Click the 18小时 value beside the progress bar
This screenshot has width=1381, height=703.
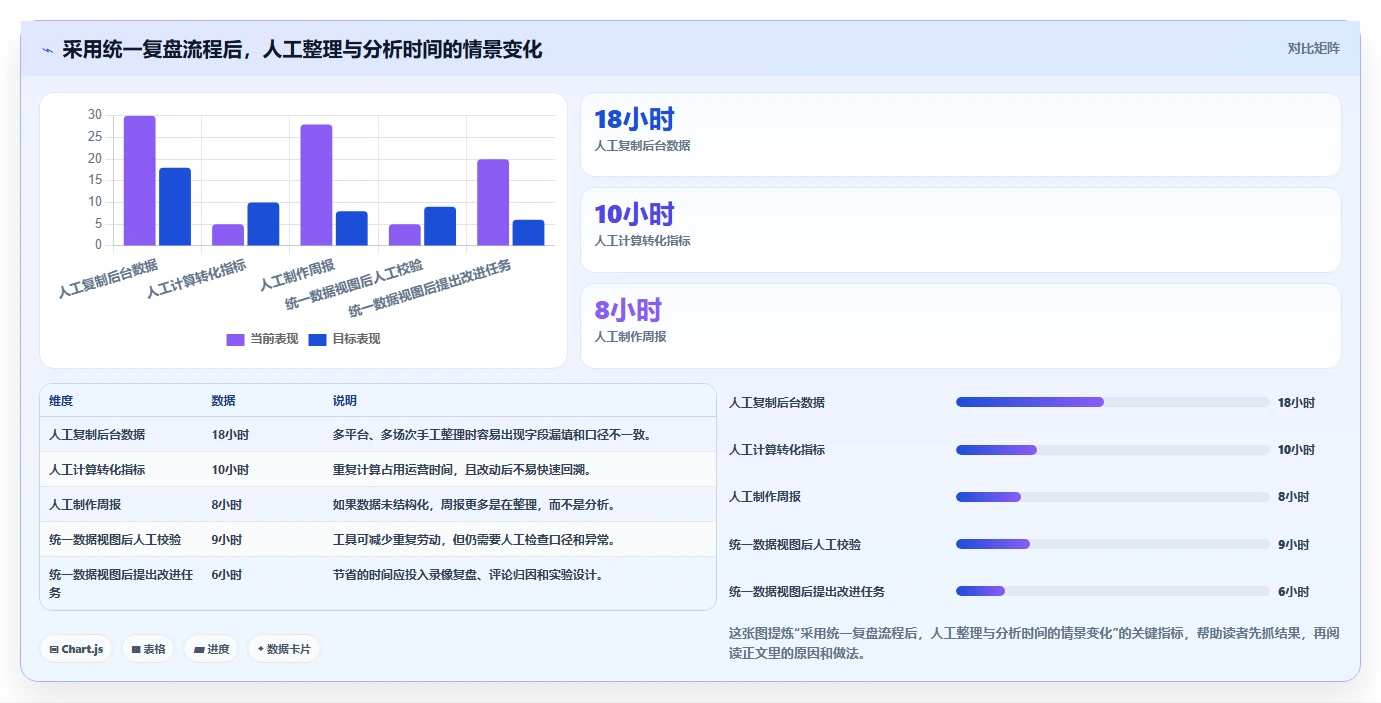(x=1296, y=403)
